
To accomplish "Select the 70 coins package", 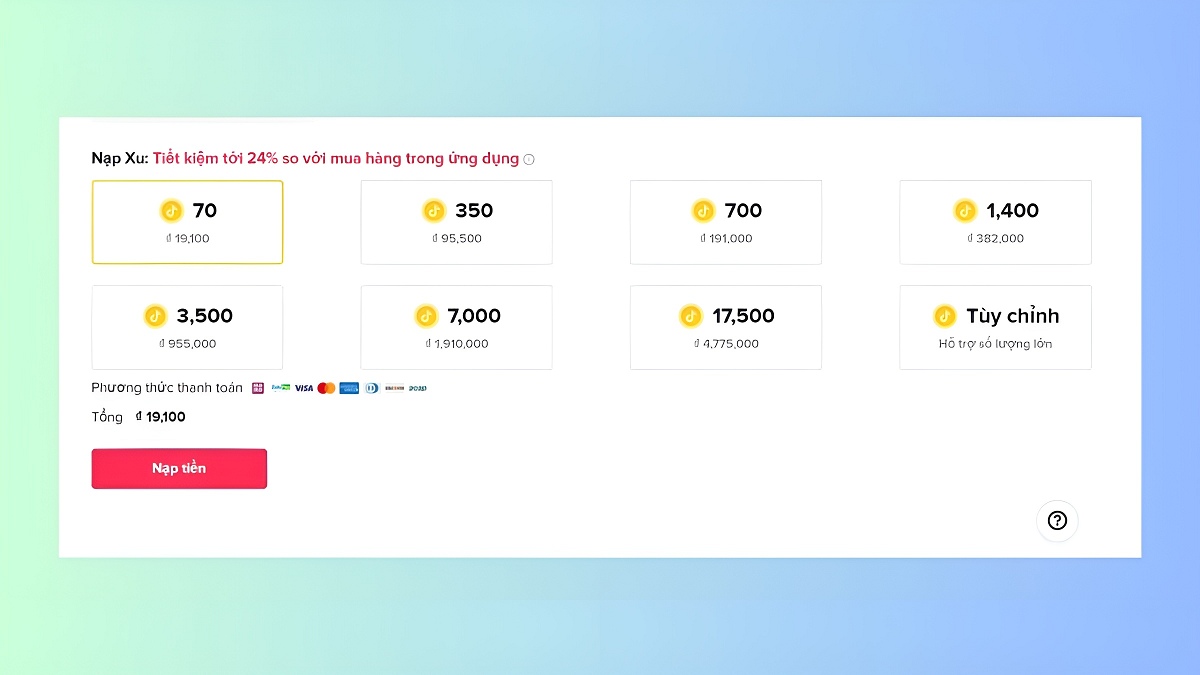I will pyautogui.click(x=187, y=222).
